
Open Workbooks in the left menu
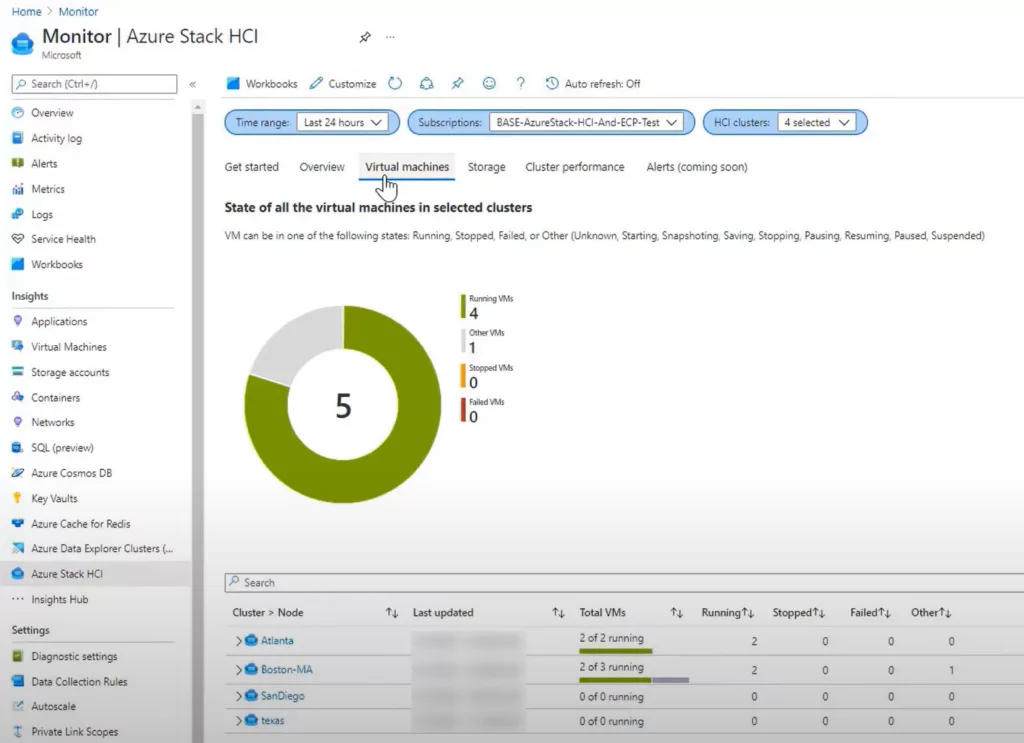click(57, 264)
